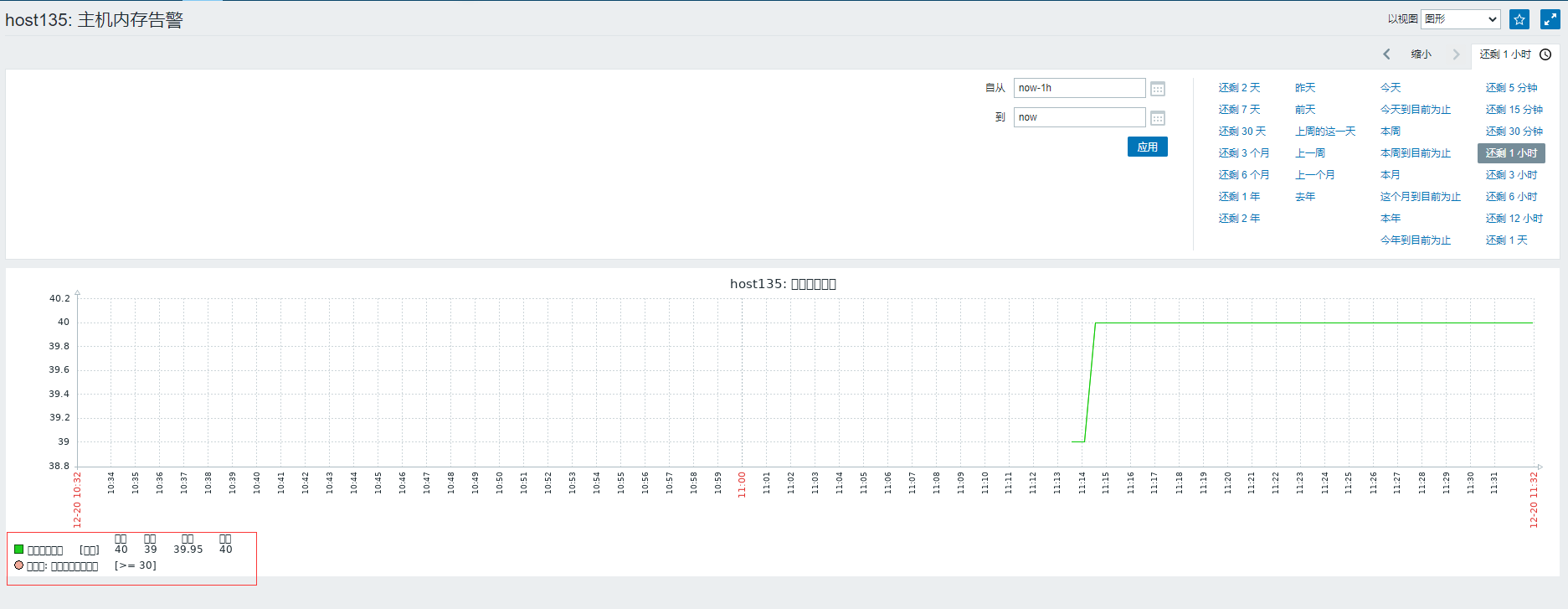1568x609 pixels.
Task: Select 还剩 12 小时 range
Action: (x=1514, y=219)
